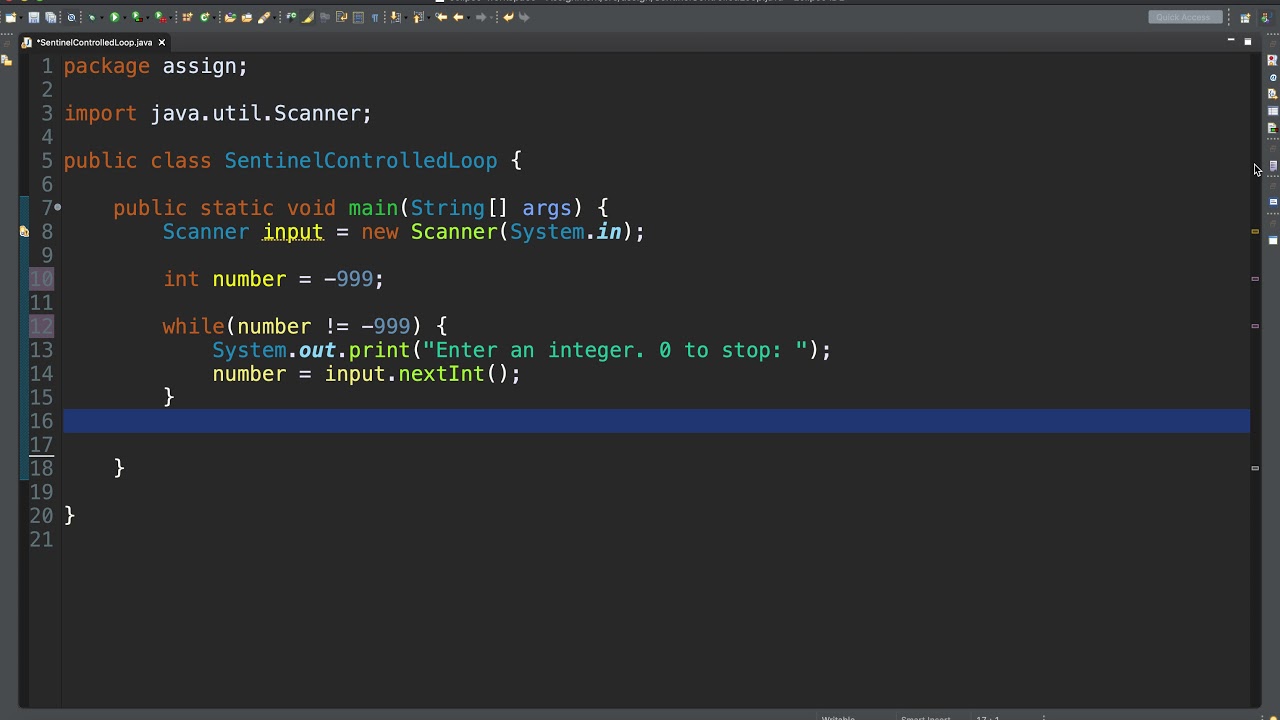Click the Search flashlight toolbar icon
Viewport: 1280px width, 720px height.
(x=264, y=17)
